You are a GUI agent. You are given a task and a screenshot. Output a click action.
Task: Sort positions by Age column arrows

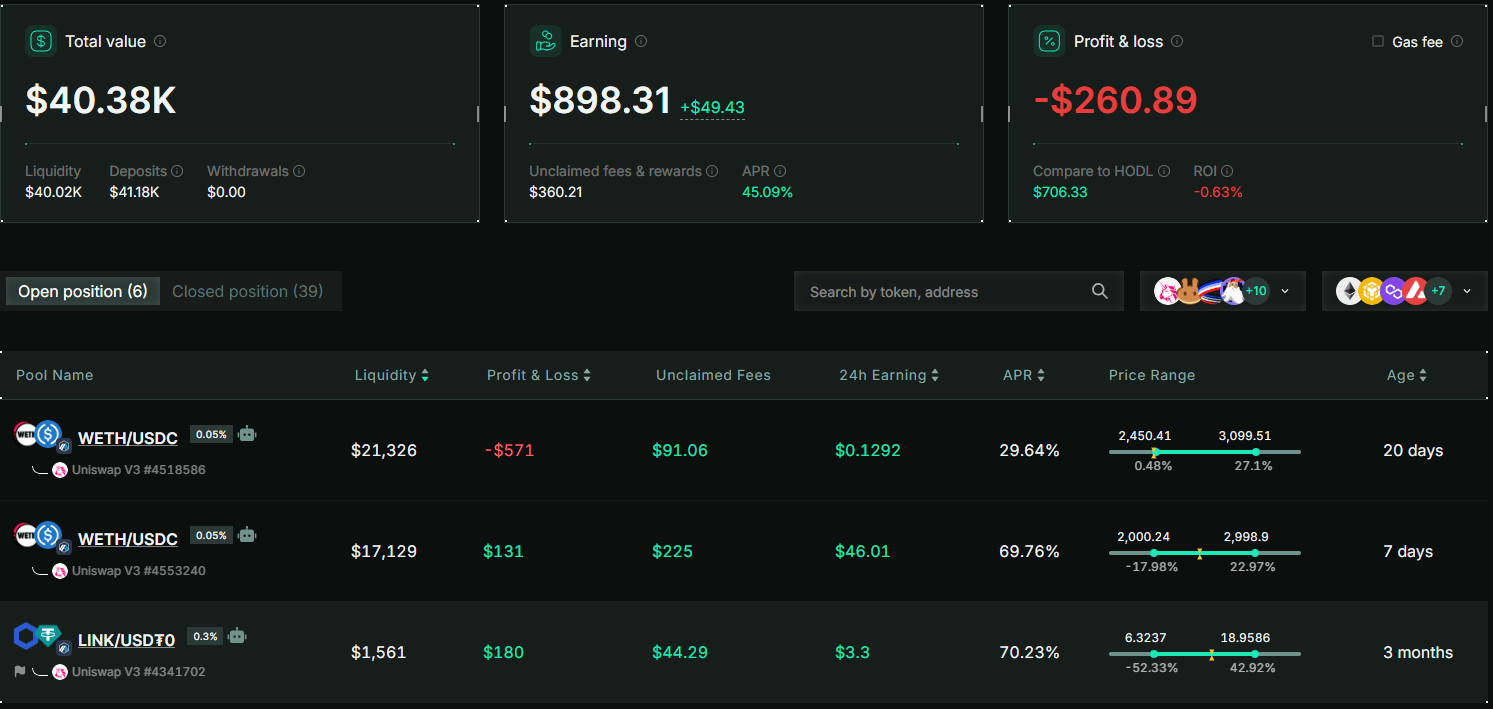tap(1423, 375)
